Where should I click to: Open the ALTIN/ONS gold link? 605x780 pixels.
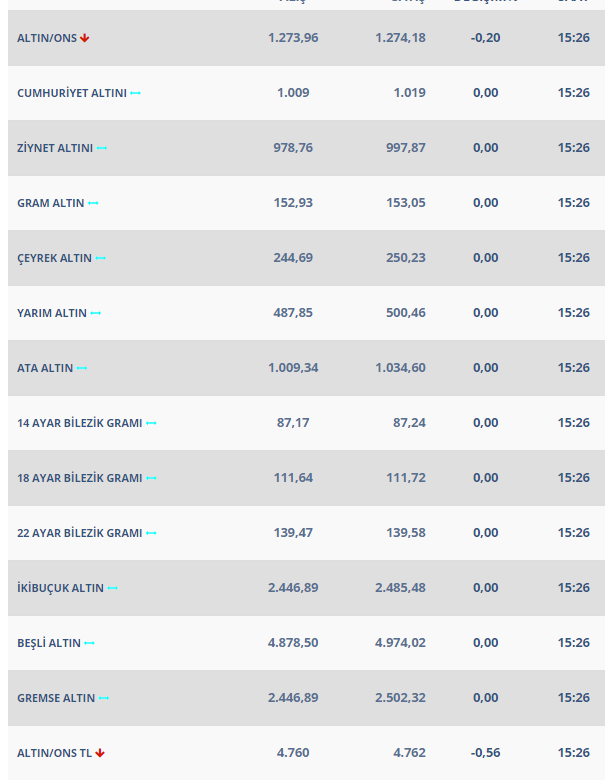click(x=47, y=38)
